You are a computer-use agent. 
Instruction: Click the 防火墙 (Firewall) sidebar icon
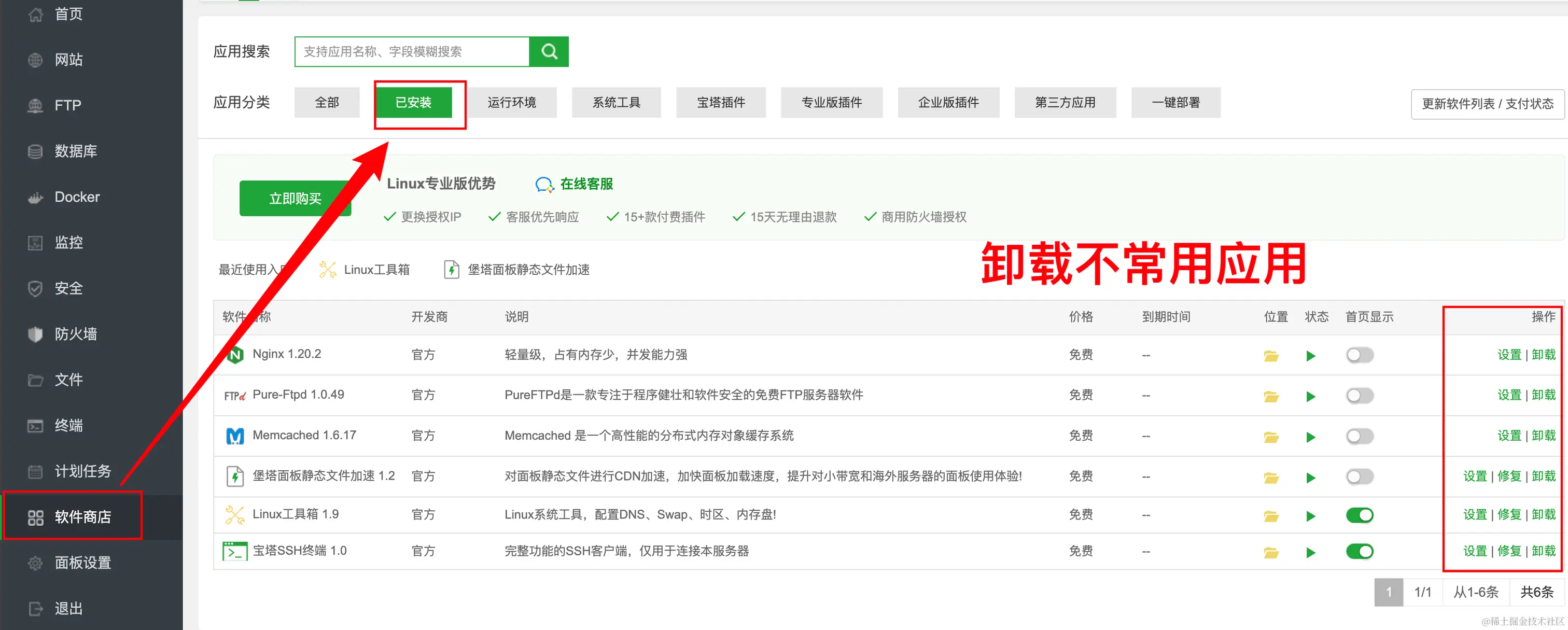pyautogui.click(x=35, y=333)
